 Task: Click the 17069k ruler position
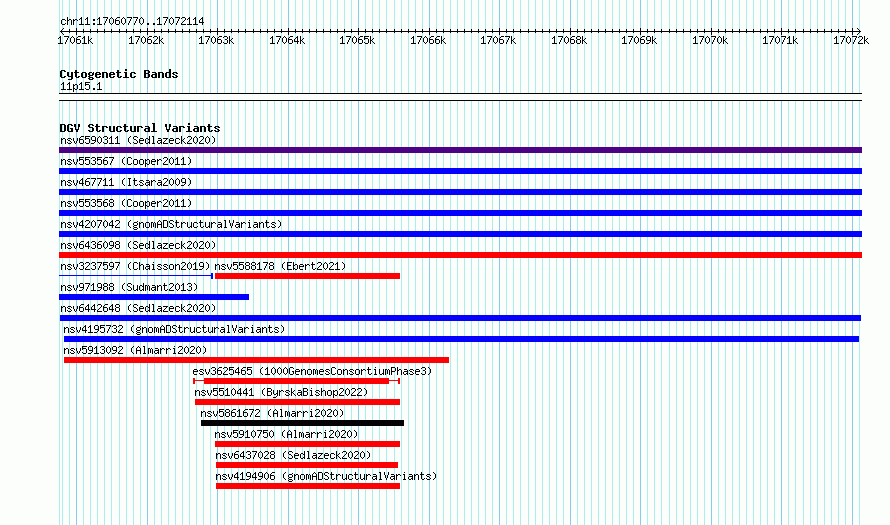[640, 40]
